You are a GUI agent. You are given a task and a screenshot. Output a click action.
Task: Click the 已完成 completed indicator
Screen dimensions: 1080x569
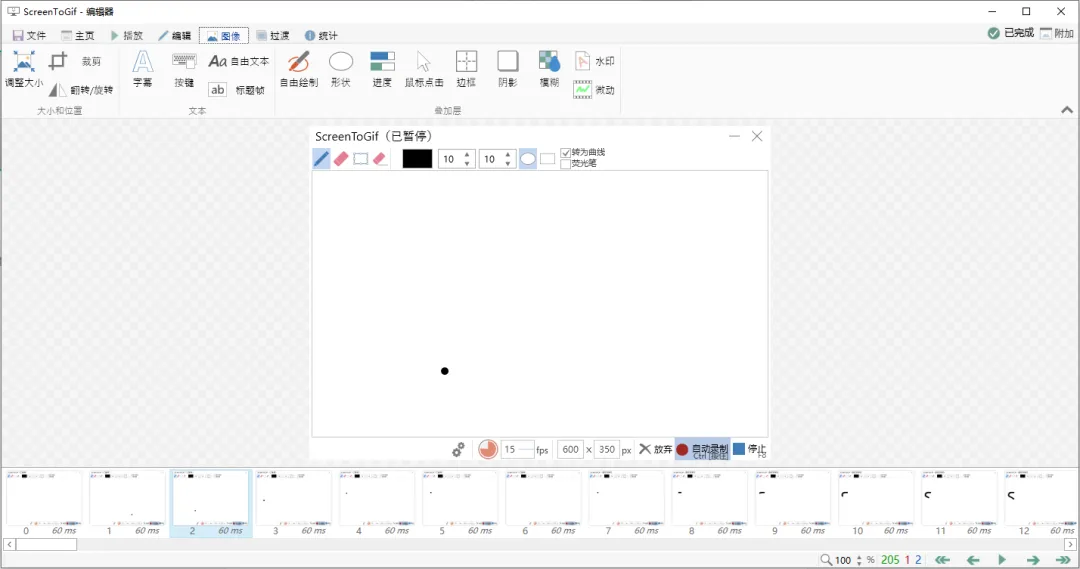click(x=1010, y=33)
